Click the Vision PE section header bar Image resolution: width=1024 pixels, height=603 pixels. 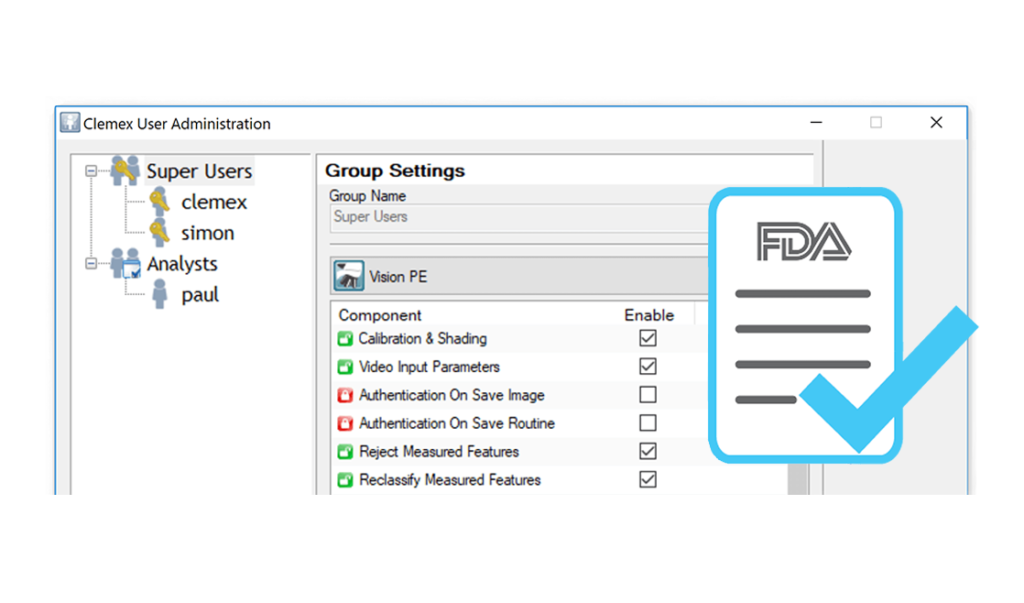pos(519,276)
